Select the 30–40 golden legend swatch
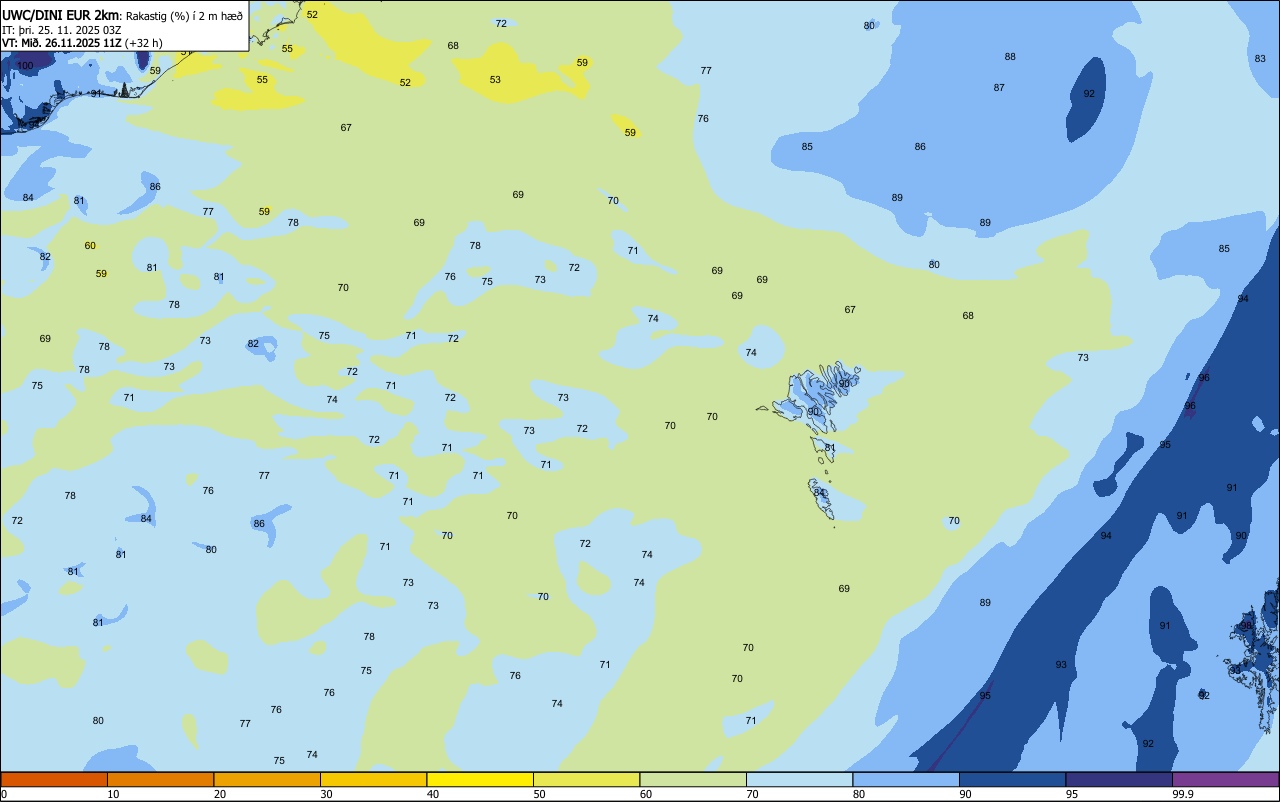 [373, 779]
